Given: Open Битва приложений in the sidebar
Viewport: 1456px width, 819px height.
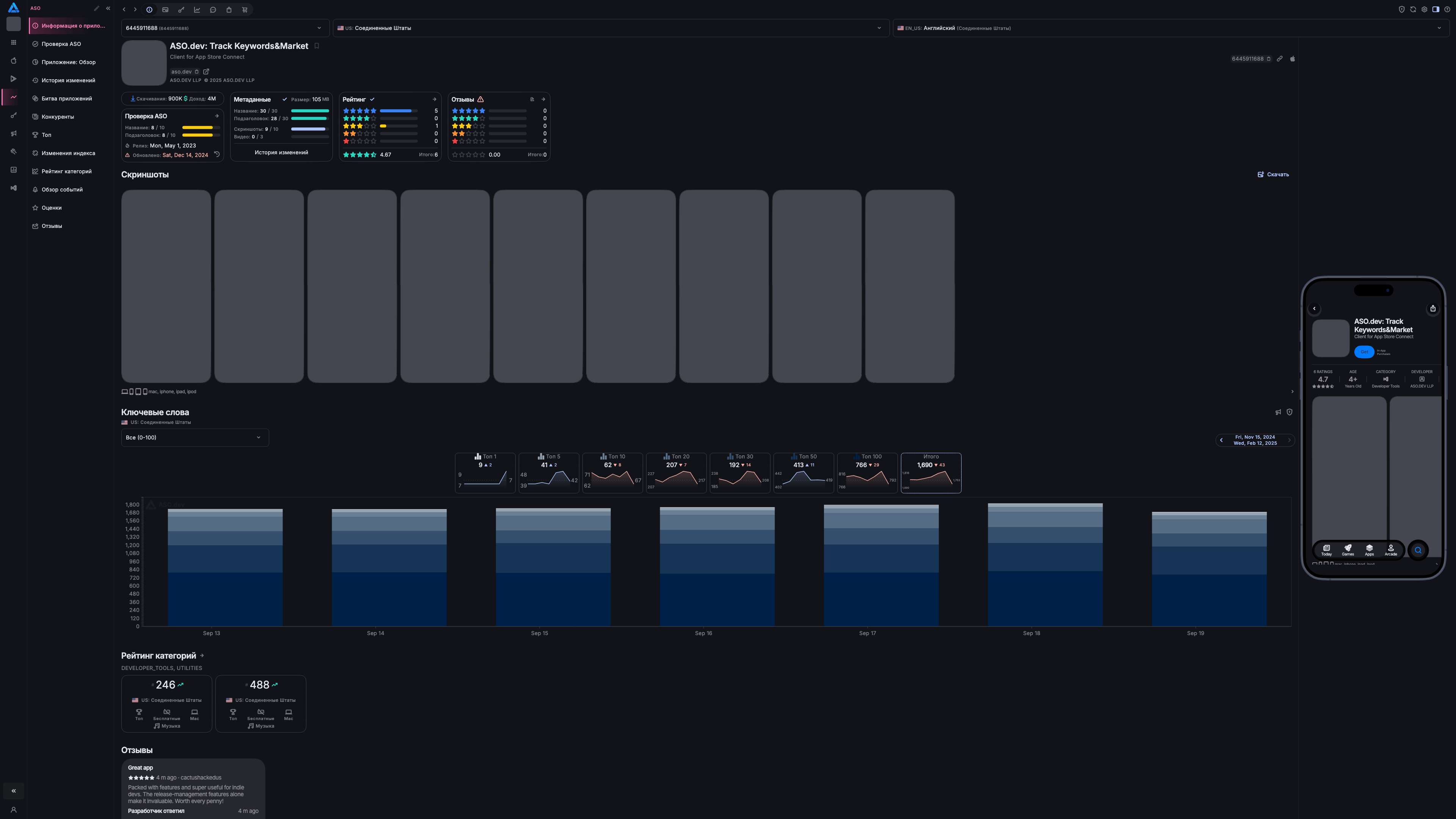Looking at the screenshot, I should point(71,98).
